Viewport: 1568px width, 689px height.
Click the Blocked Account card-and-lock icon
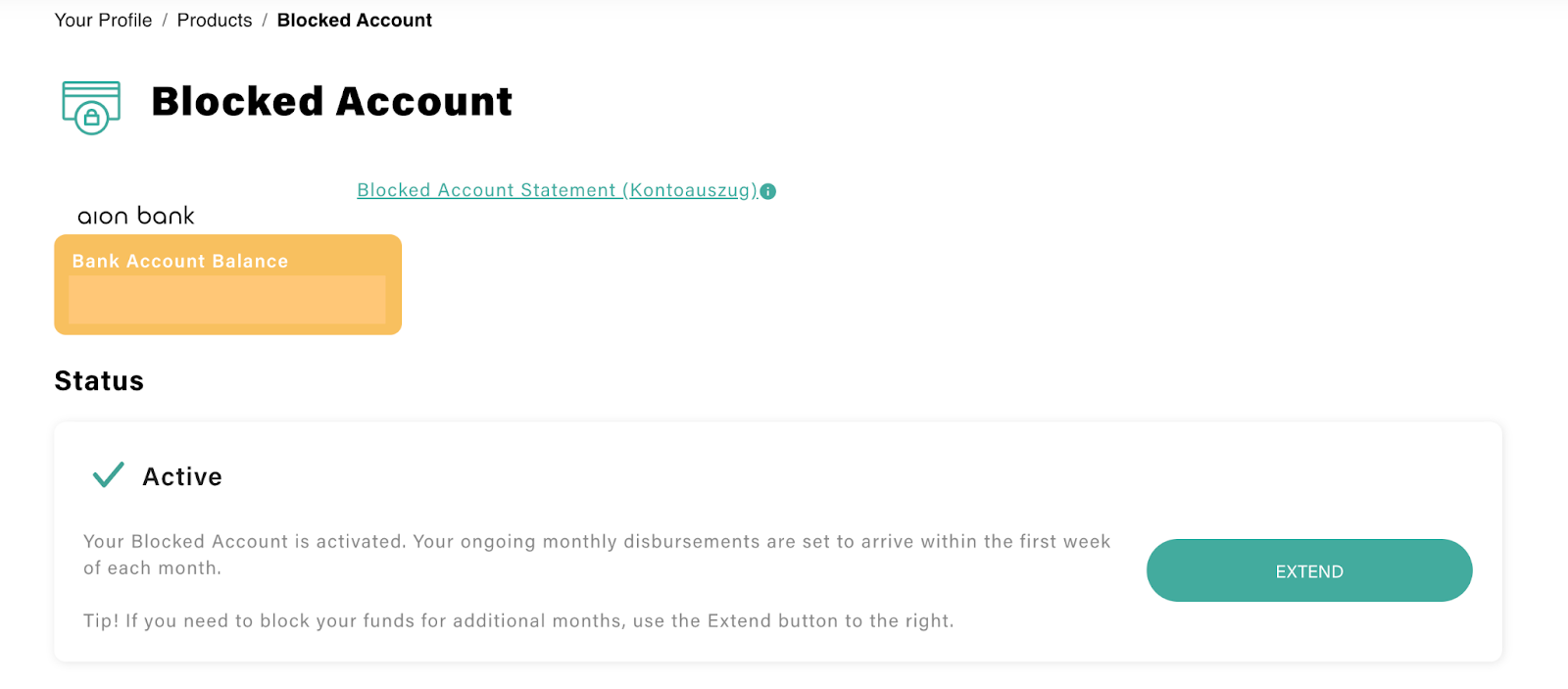click(91, 107)
